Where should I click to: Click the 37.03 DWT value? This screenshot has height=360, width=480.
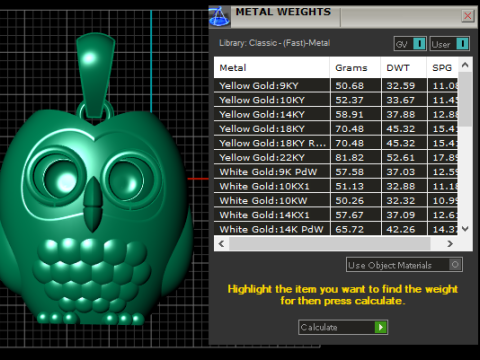(401, 172)
